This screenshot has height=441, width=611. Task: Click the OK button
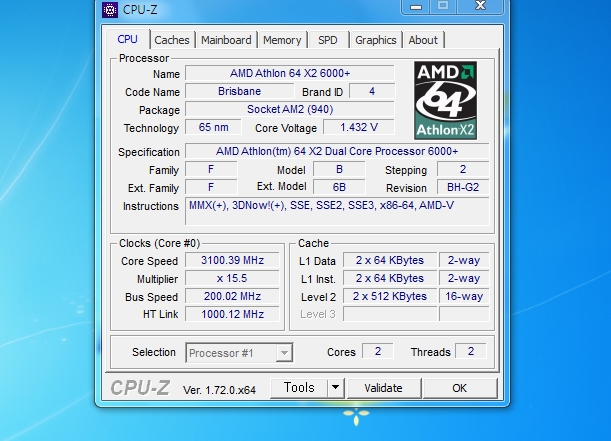tap(459, 388)
